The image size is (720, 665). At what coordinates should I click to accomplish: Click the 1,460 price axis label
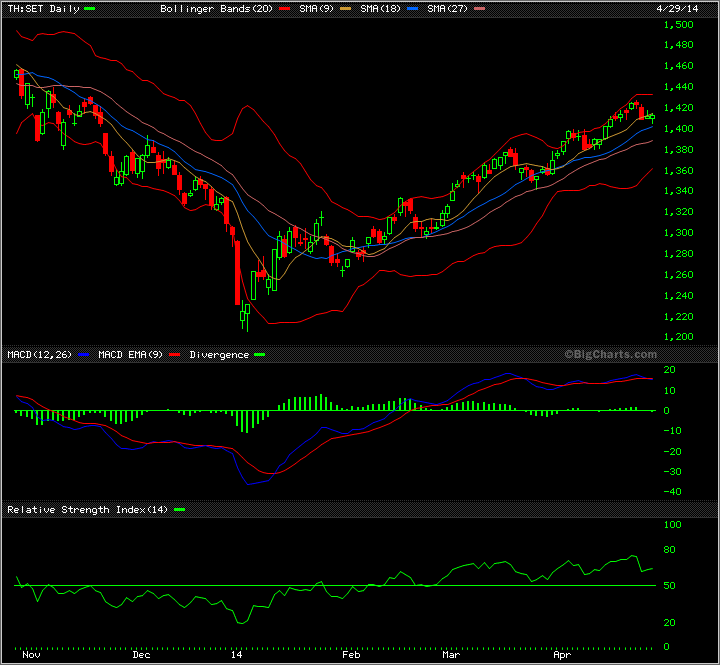[679, 66]
